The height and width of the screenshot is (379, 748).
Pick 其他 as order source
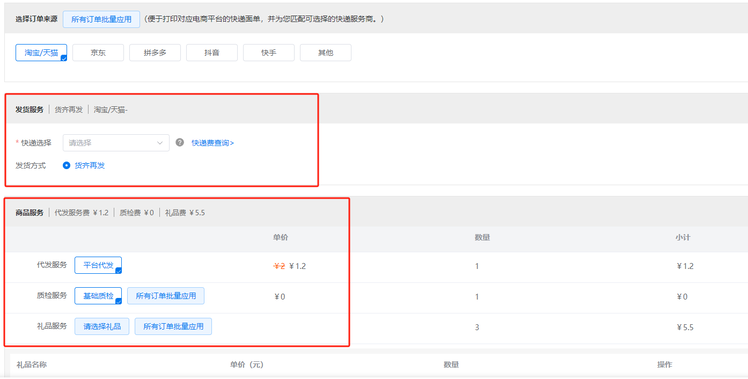pos(325,53)
